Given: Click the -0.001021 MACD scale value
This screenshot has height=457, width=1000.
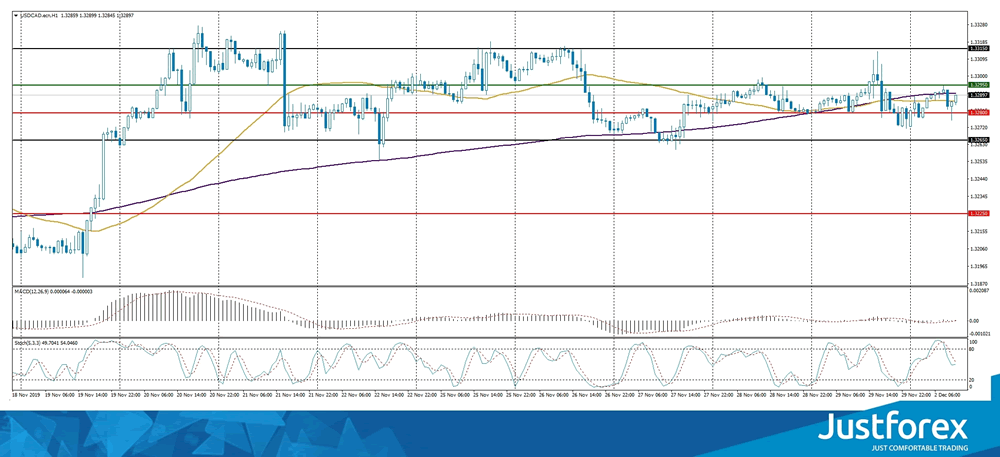Looking at the screenshot, I should coord(979,333).
